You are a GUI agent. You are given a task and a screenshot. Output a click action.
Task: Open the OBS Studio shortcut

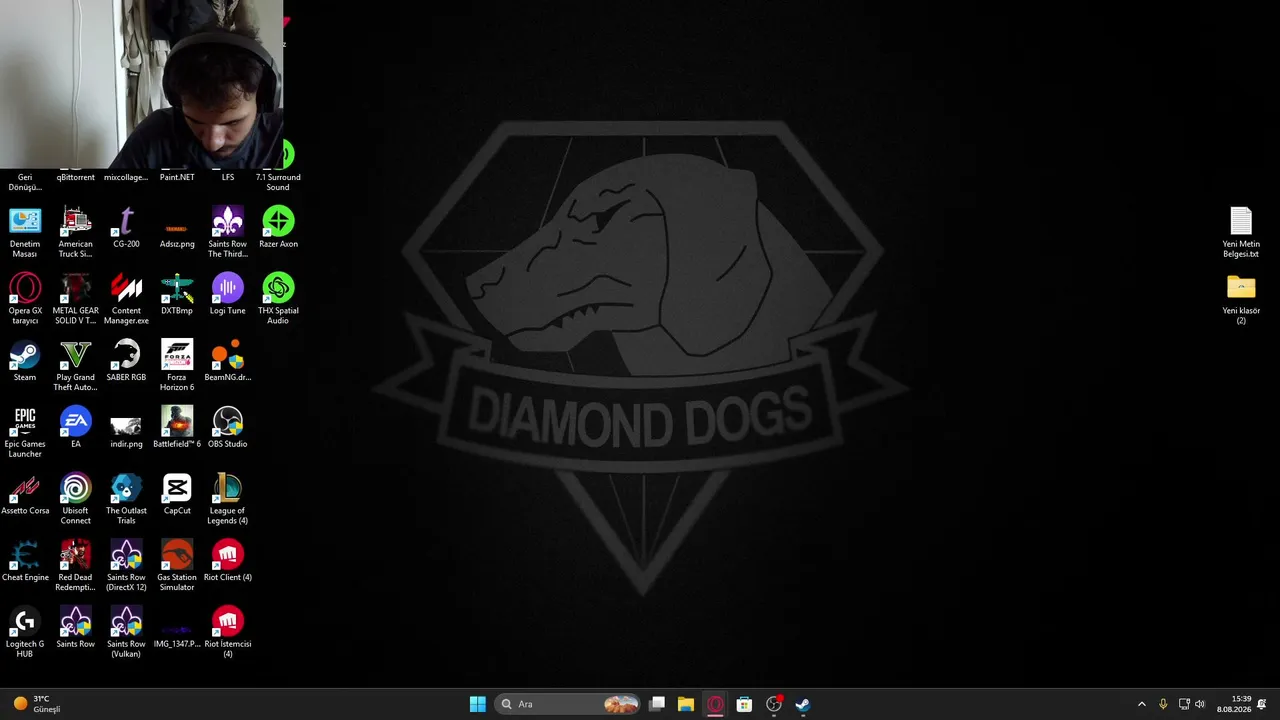click(228, 428)
